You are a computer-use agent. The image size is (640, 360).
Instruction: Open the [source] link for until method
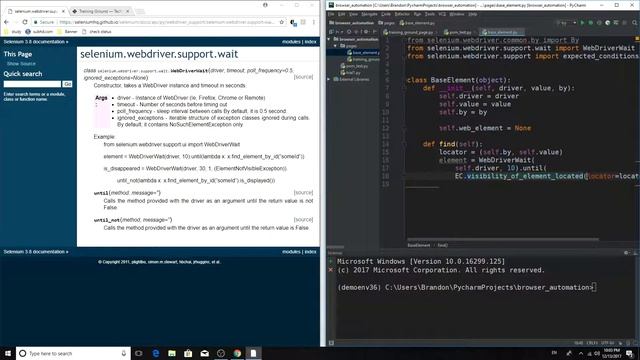point(303,192)
